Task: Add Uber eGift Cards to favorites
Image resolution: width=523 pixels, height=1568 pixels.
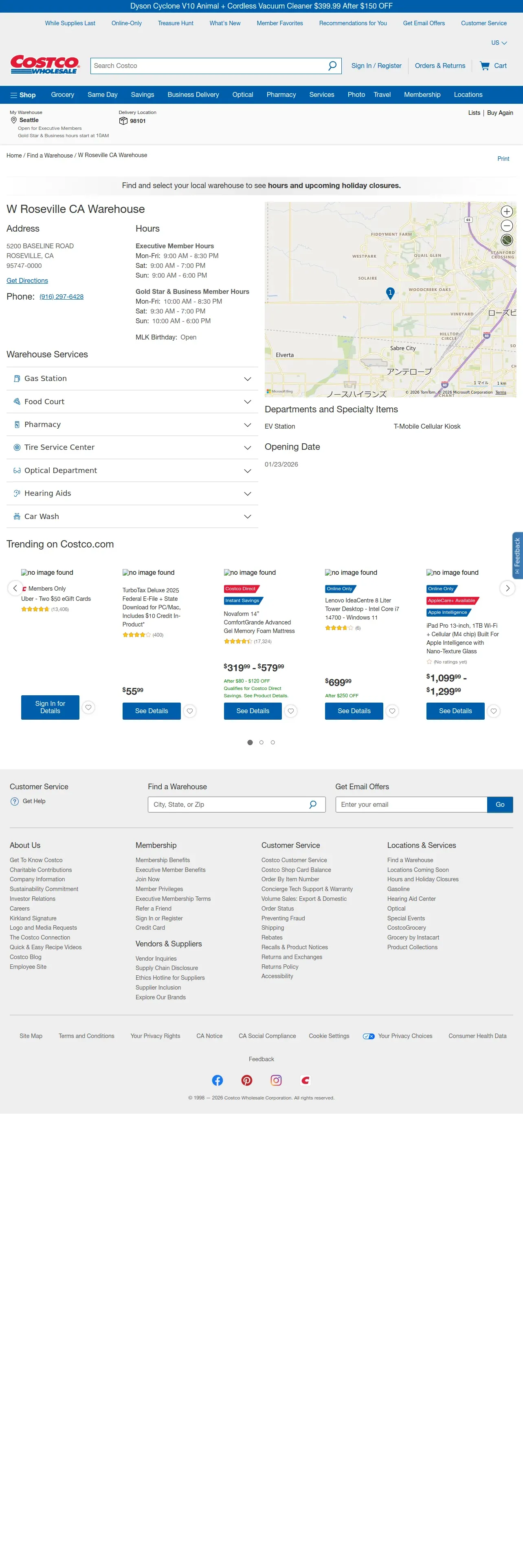Action: [x=88, y=707]
